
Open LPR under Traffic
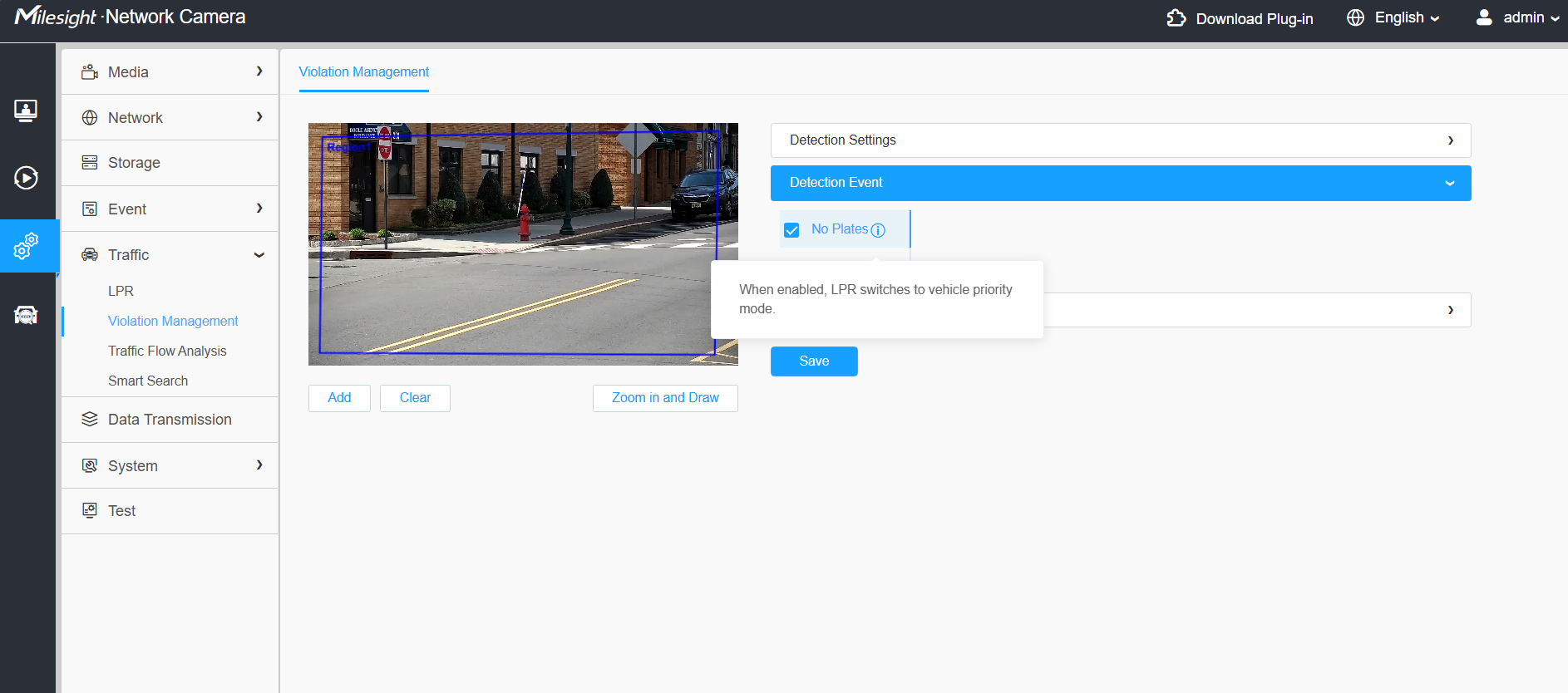pos(121,291)
